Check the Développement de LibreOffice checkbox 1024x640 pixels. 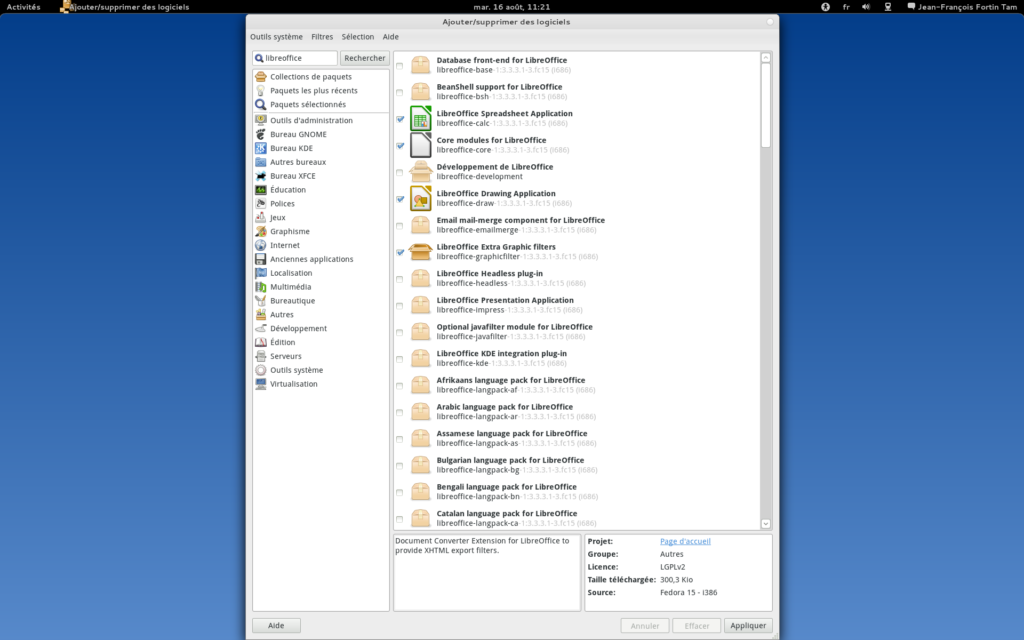[400, 172]
